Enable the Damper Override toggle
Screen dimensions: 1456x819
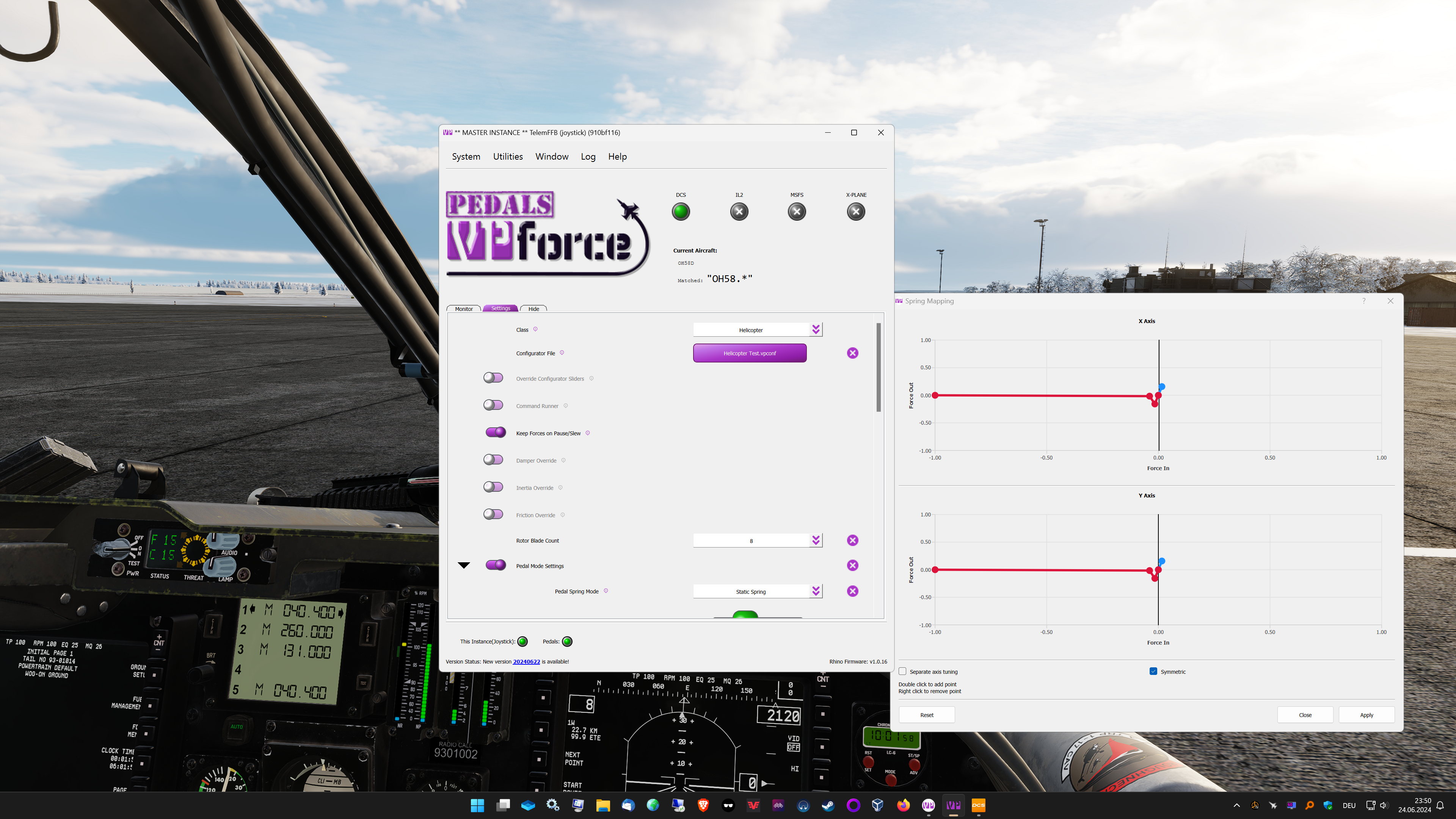pos(493,460)
